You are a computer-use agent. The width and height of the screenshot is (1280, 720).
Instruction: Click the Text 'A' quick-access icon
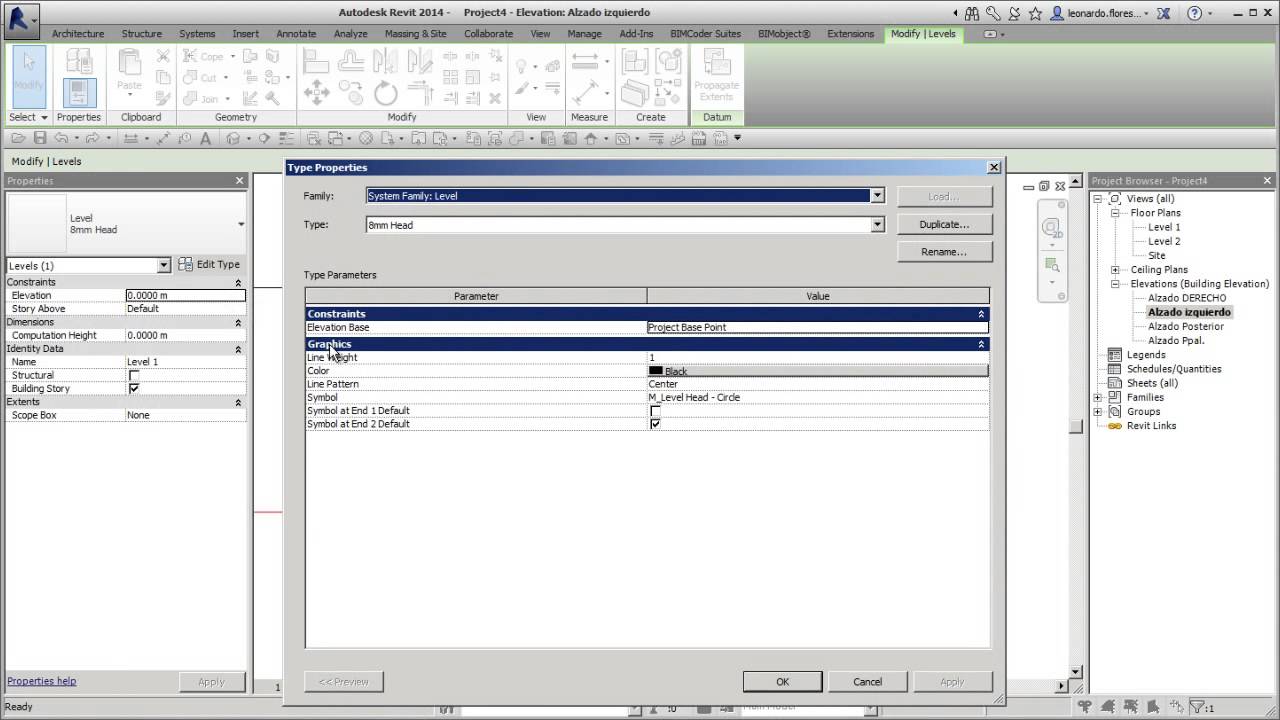[x=207, y=138]
